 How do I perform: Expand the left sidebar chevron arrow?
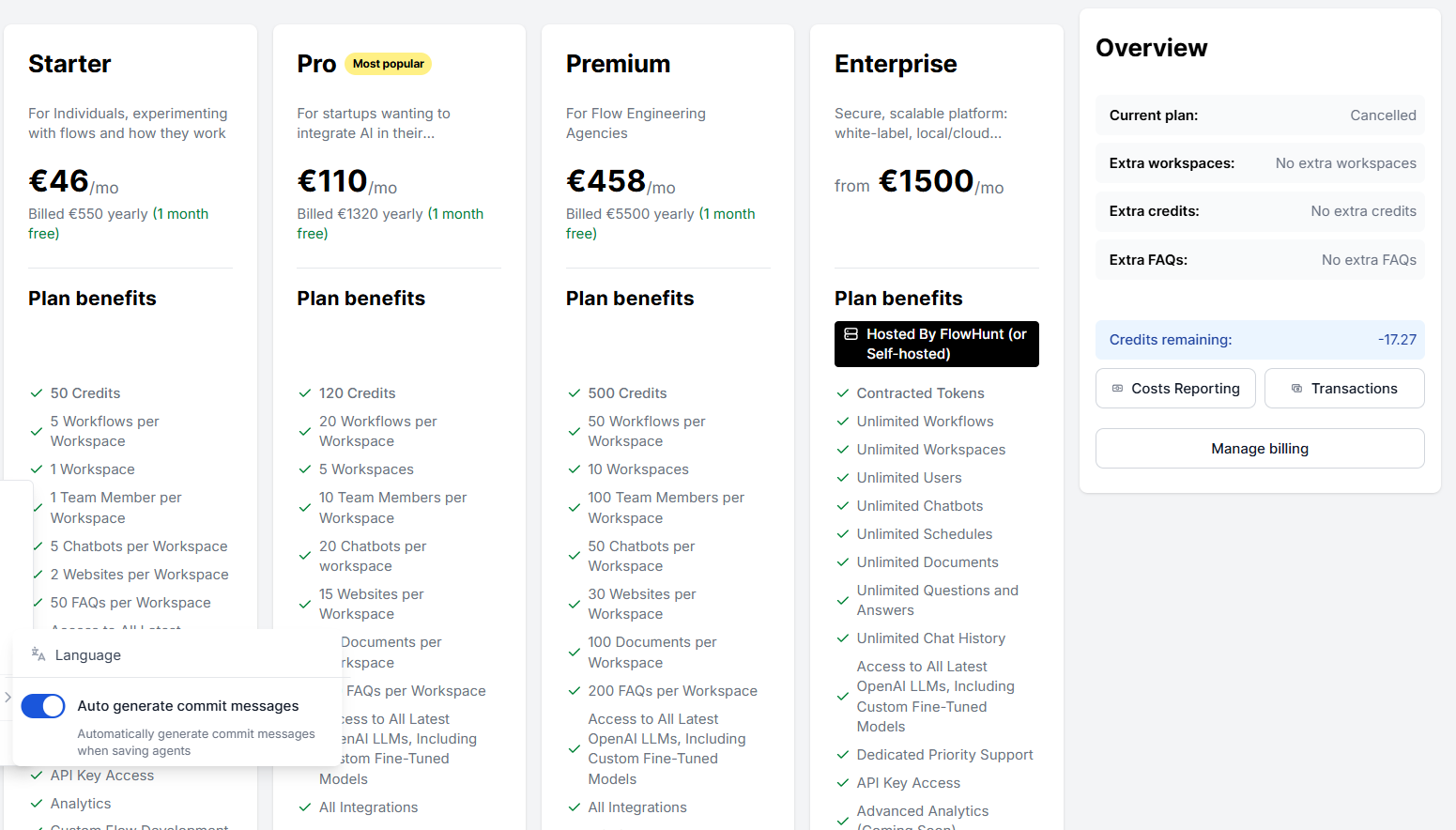coord(8,697)
